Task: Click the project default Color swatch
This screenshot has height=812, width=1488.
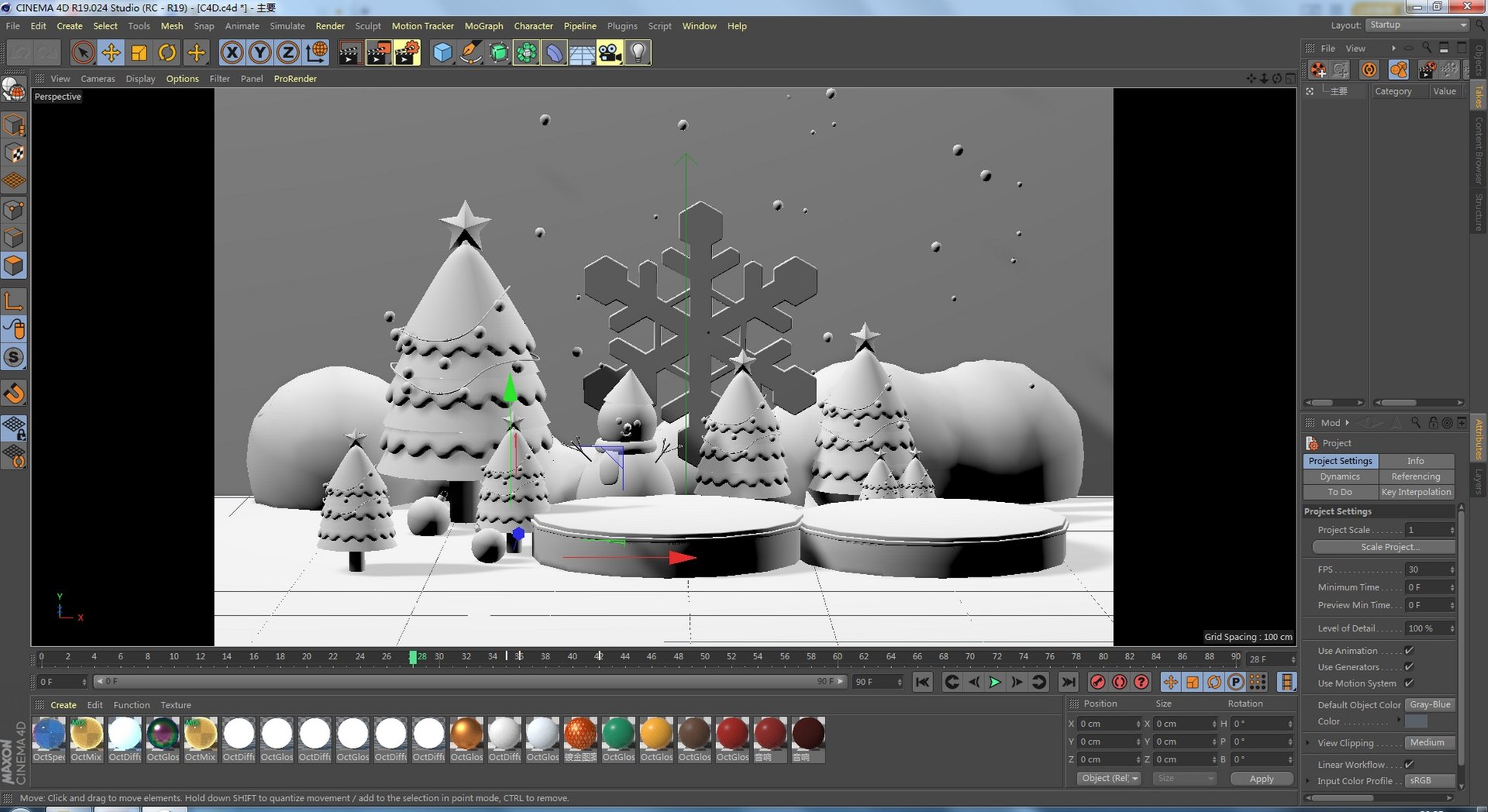Action: [1416, 721]
